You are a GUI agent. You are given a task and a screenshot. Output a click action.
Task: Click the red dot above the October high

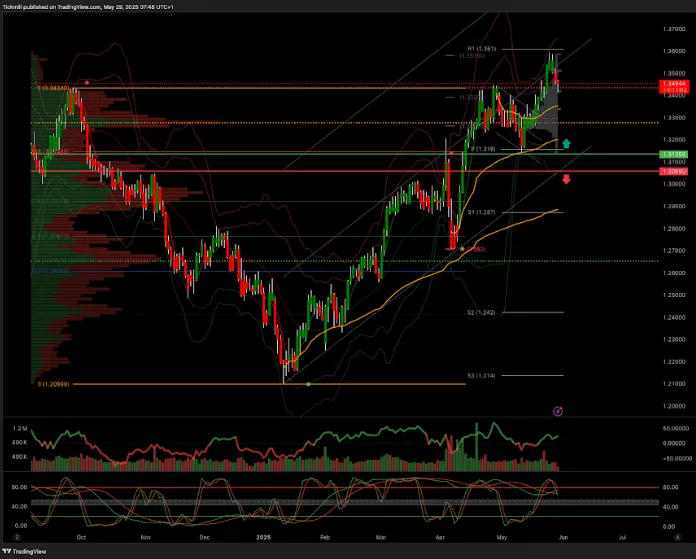click(87, 82)
